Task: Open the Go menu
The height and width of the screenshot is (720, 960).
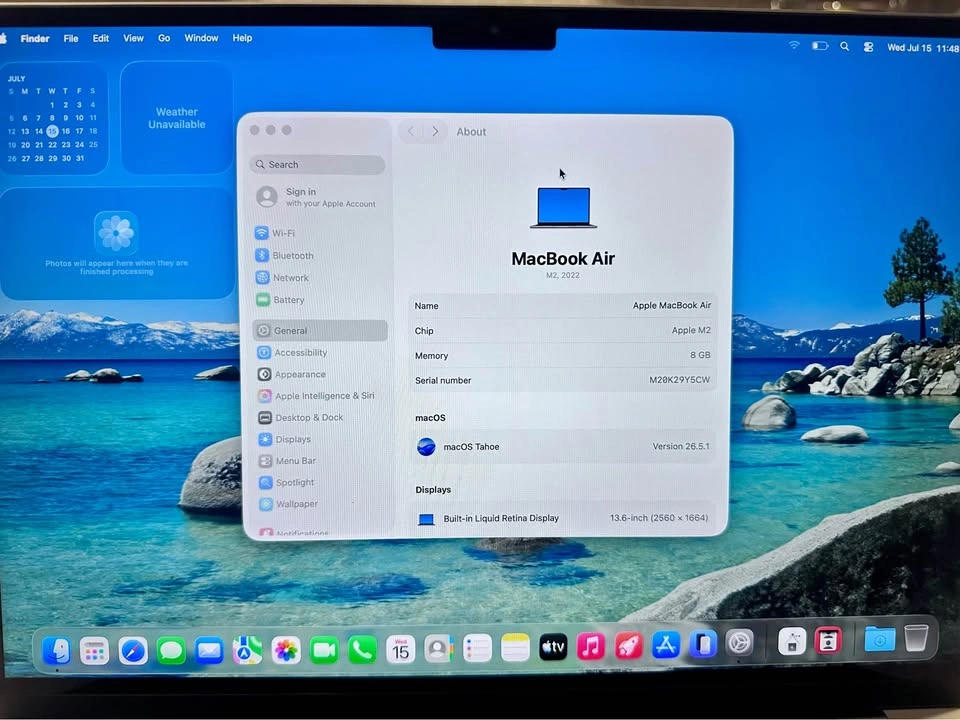Action: click(164, 38)
